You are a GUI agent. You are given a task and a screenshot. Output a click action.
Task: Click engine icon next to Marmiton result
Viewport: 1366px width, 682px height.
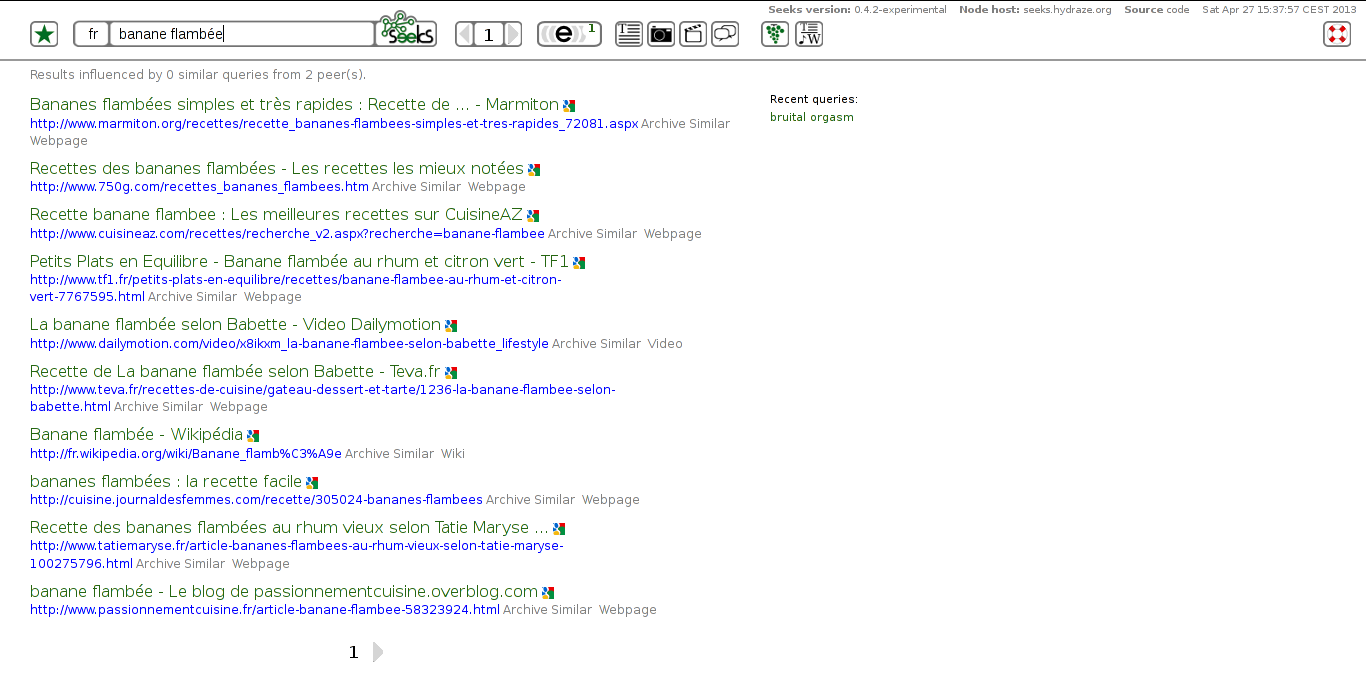[x=569, y=106]
